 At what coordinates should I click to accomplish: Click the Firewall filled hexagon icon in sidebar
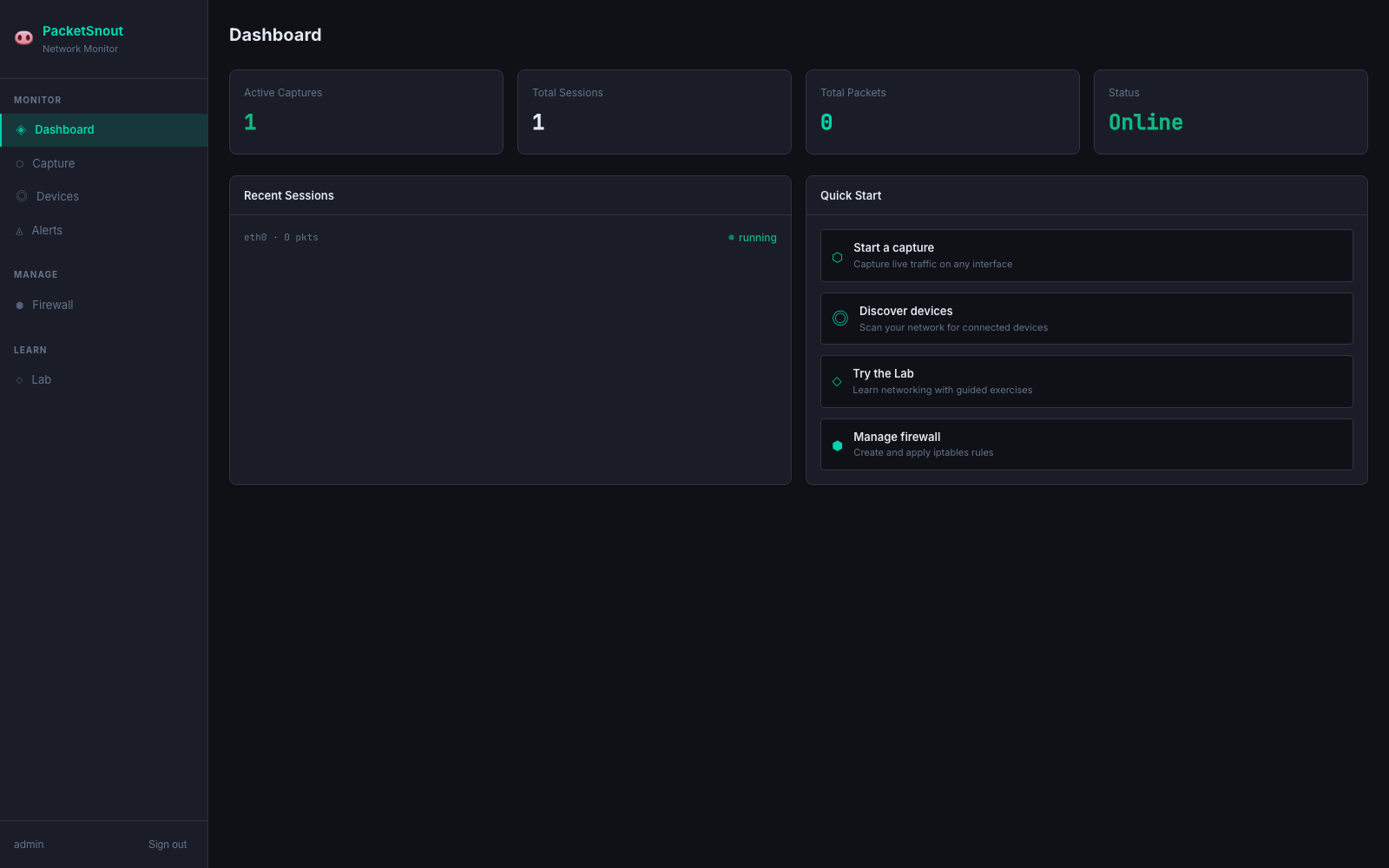click(20, 306)
